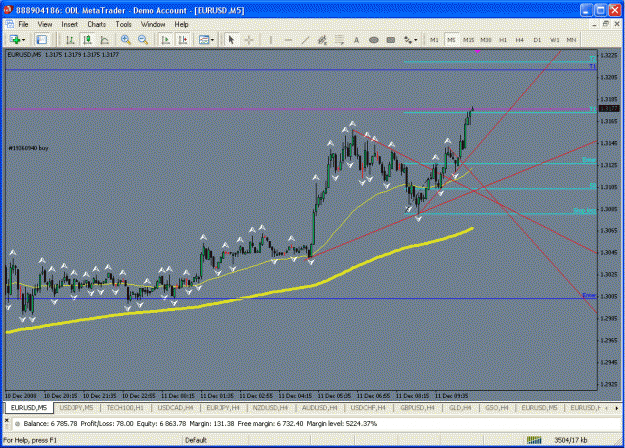Switch to line chart display
Image resolution: width=625 pixels, height=448 pixels.
pos(104,40)
